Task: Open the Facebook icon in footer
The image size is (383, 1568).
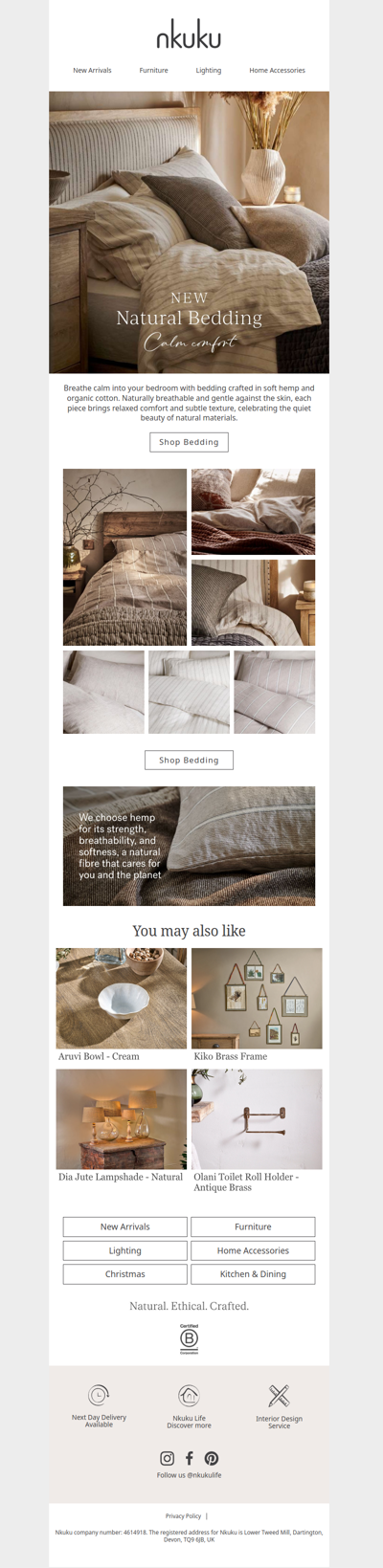Action: click(x=190, y=1458)
